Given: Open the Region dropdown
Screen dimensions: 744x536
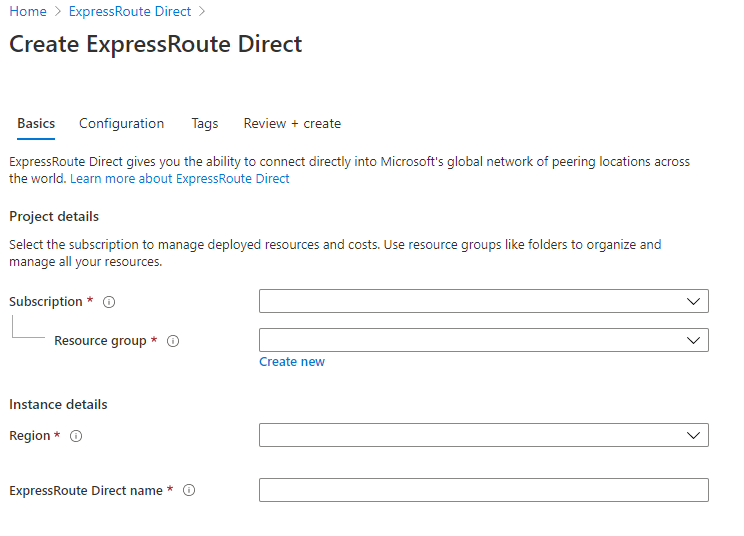Looking at the screenshot, I should (484, 435).
